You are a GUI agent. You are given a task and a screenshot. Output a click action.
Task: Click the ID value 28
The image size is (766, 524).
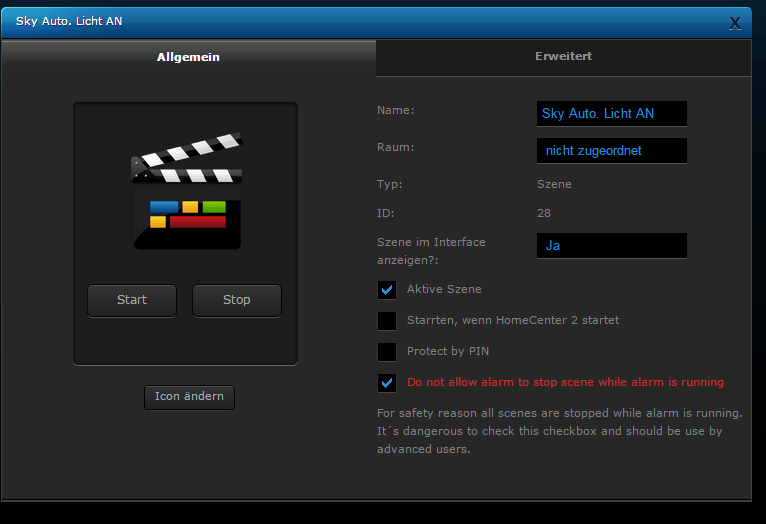click(544, 213)
